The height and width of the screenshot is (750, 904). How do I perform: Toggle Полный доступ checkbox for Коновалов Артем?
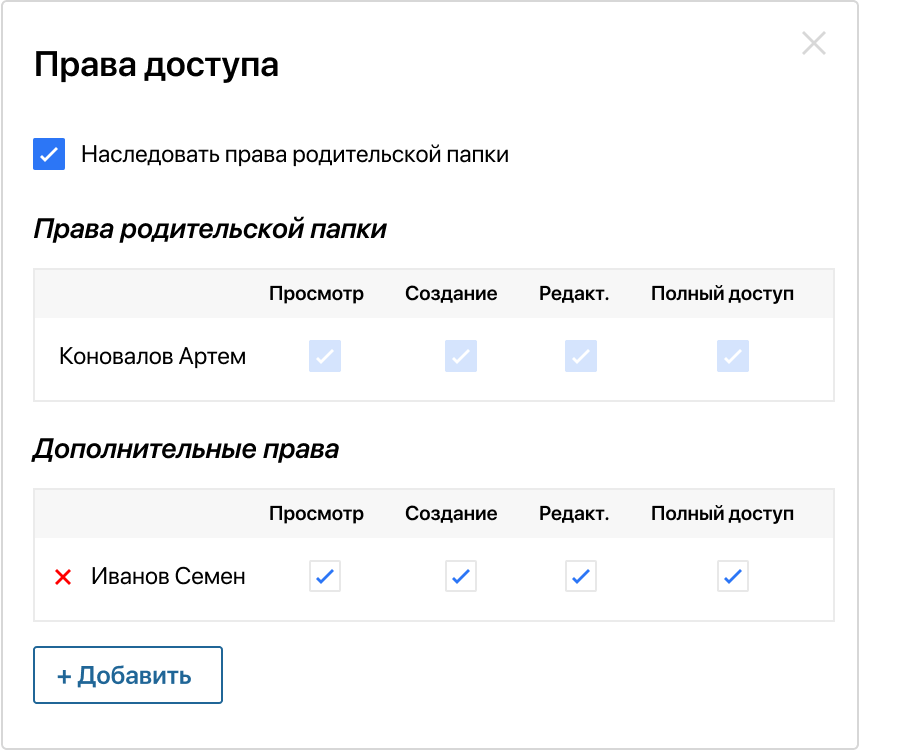click(733, 356)
